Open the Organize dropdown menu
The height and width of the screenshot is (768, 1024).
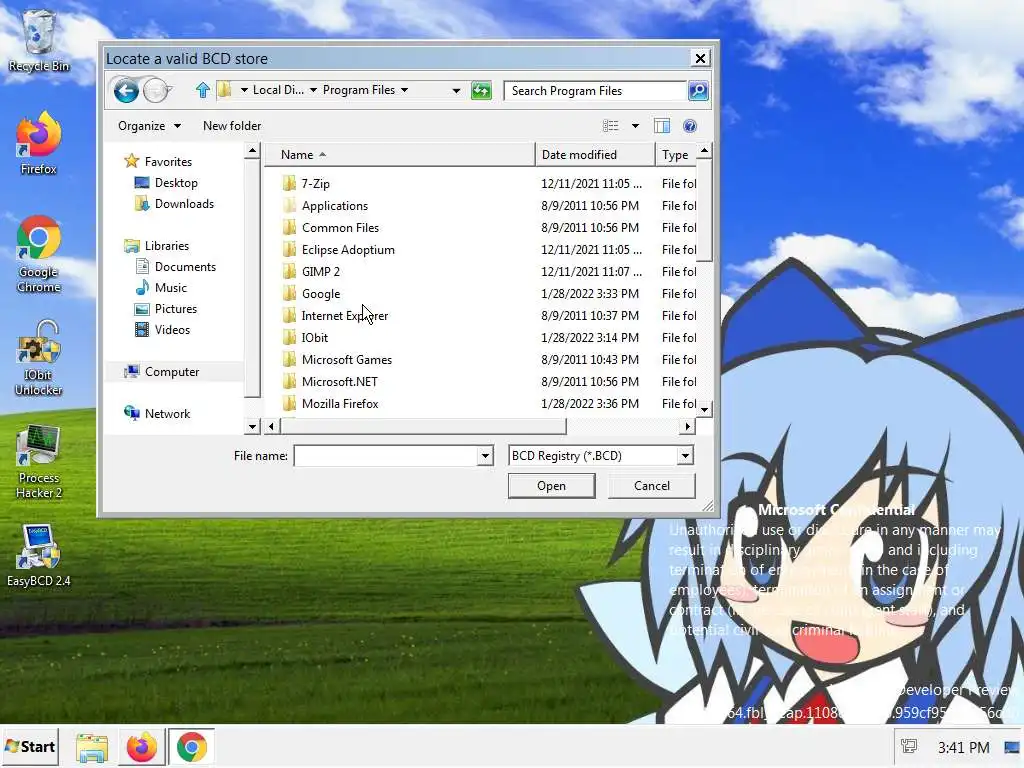tap(149, 125)
